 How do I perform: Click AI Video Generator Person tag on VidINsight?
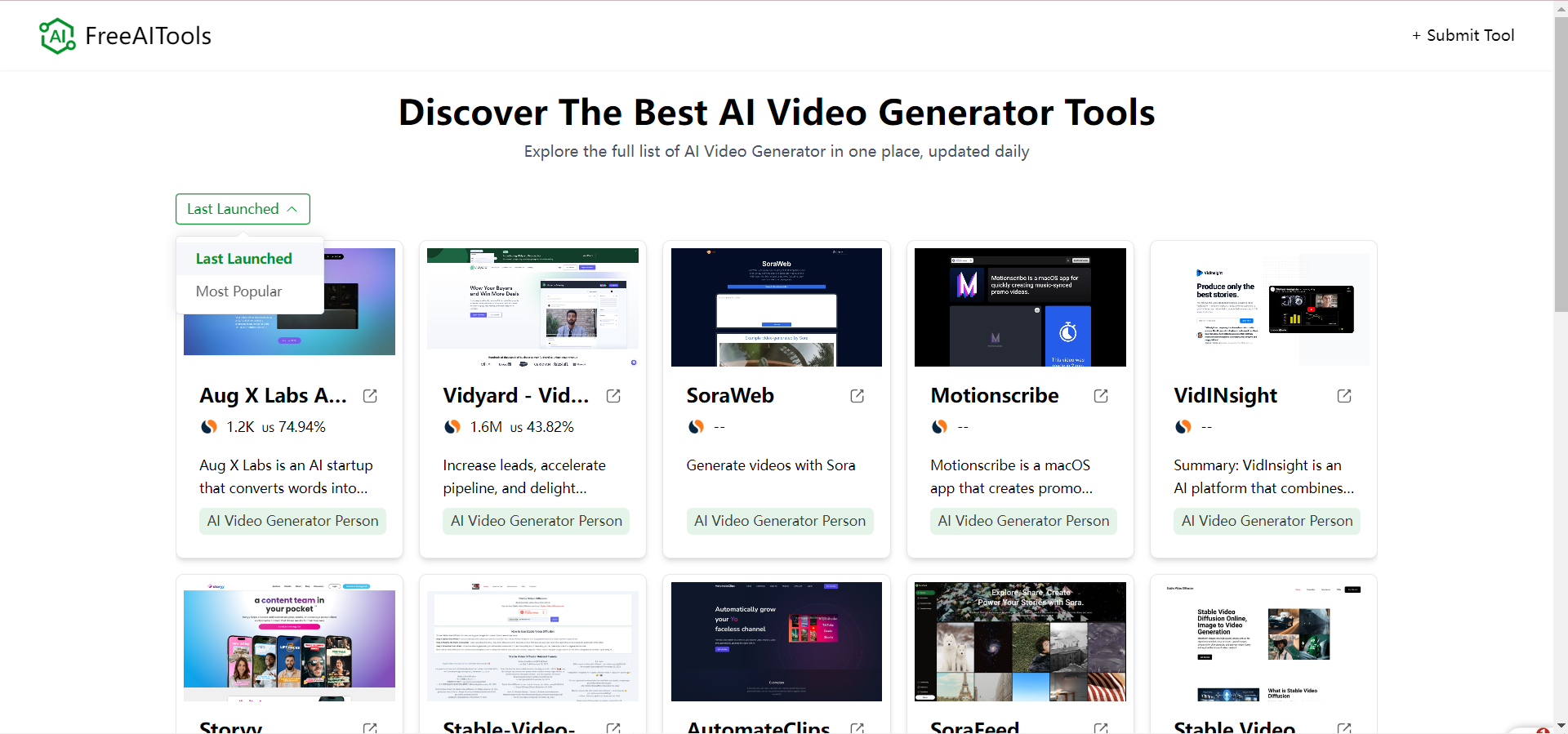pyautogui.click(x=1267, y=521)
